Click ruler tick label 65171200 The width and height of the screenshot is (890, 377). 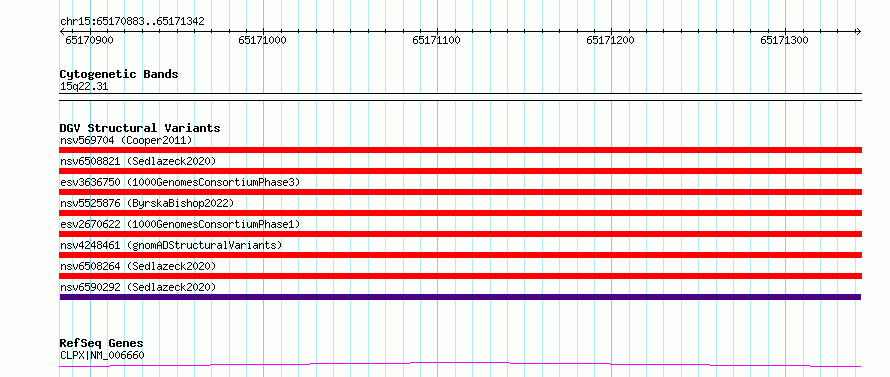pos(610,40)
